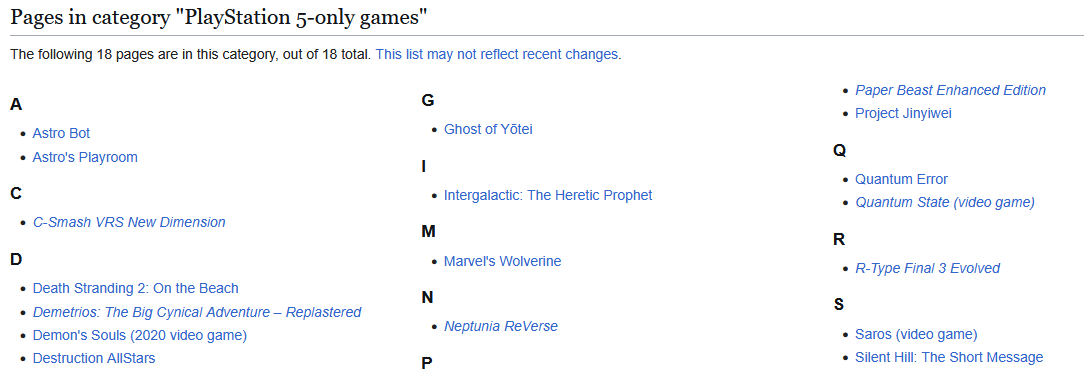The height and width of the screenshot is (382, 1084).
Task: Open Paper Beast Enhanced Edition page
Action: click(951, 90)
